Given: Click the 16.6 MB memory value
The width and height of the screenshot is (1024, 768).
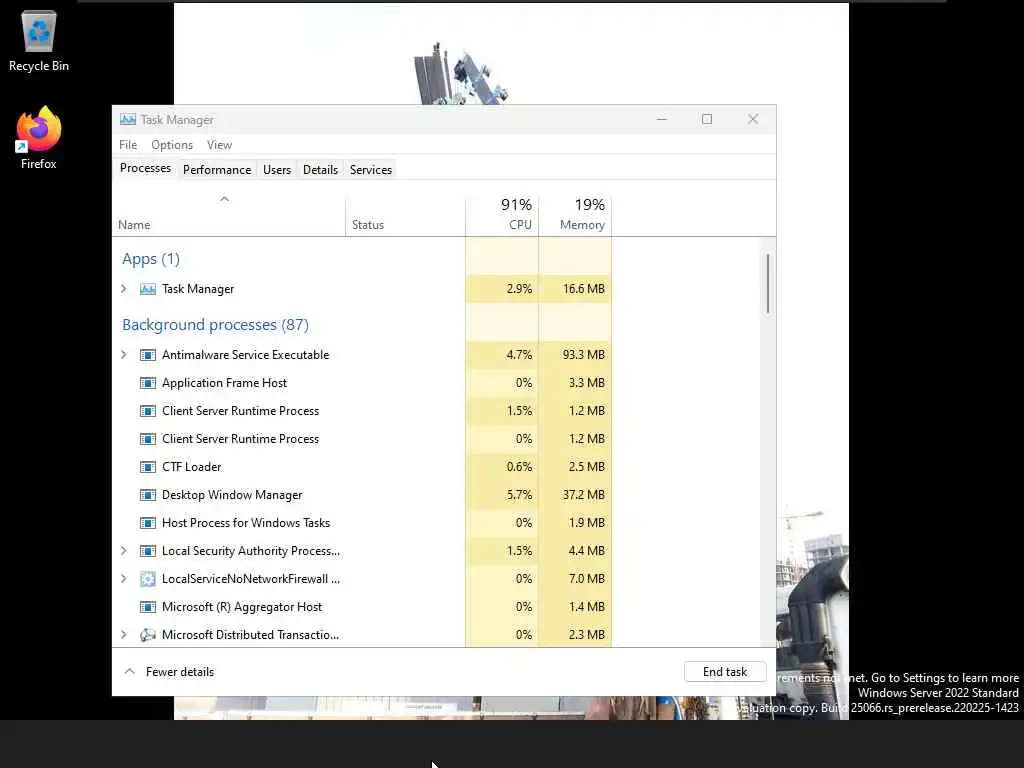Looking at the screenshot, I should point(584,289).
